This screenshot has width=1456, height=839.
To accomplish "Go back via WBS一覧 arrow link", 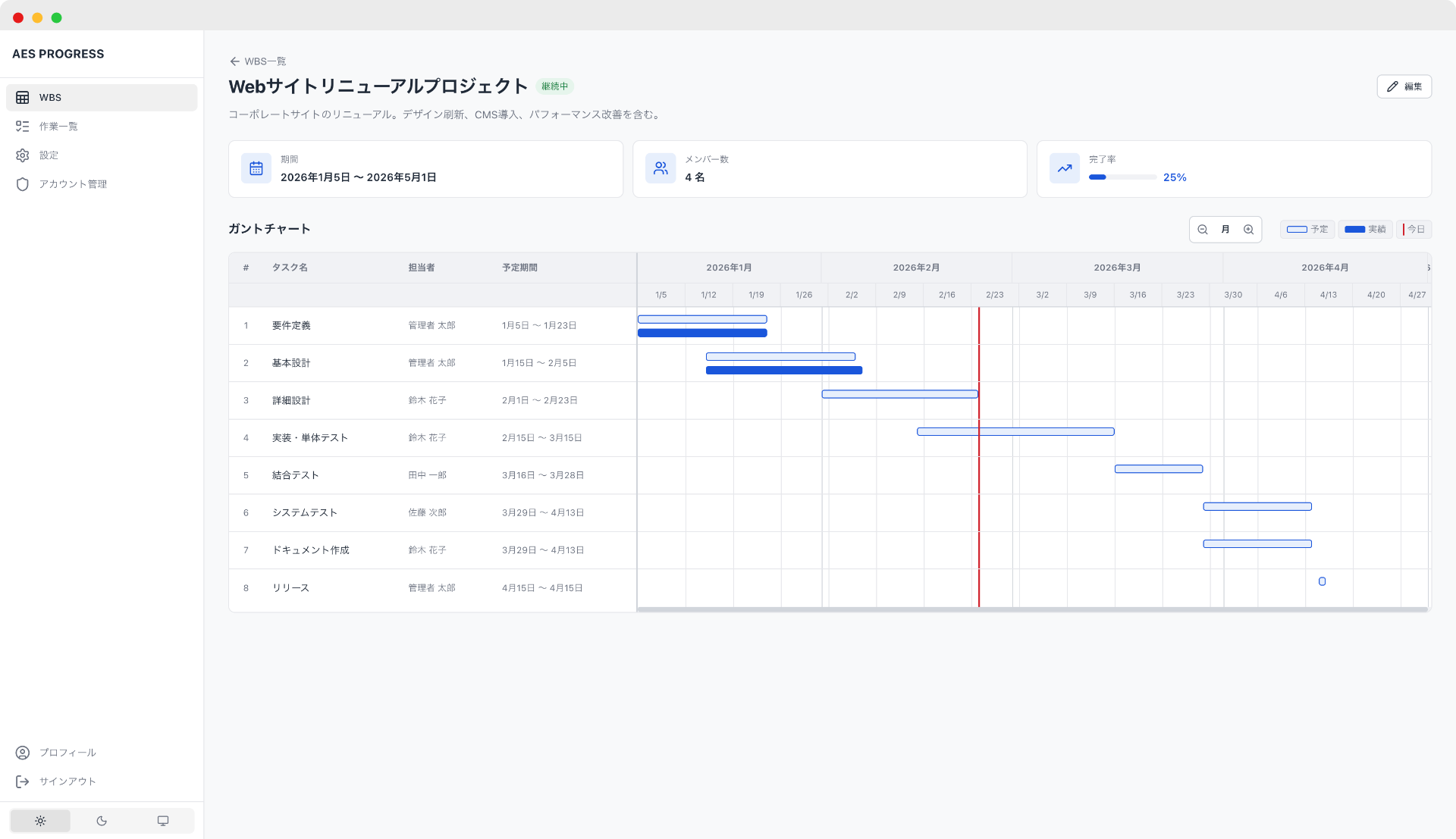I will click(258, 61).
